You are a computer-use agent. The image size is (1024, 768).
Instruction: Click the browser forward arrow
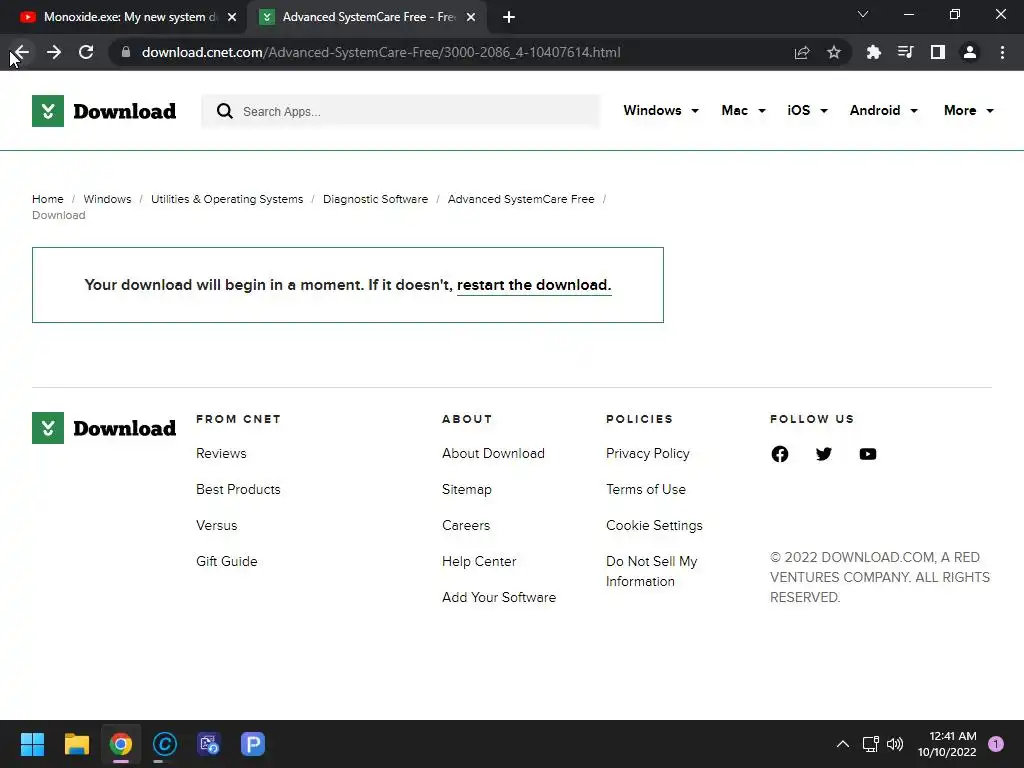54,52
